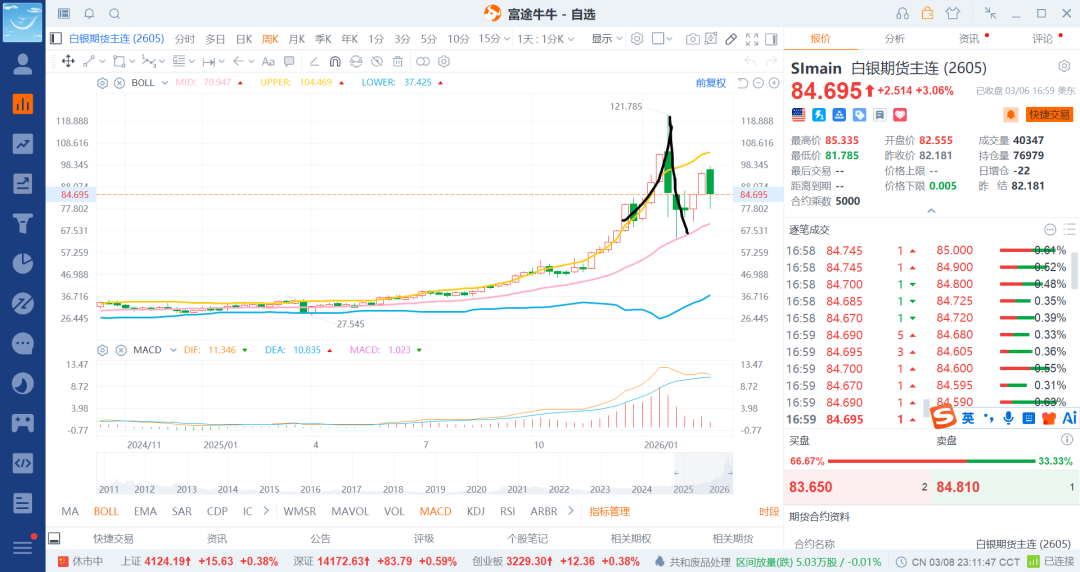Toggle the left watchlist panel icon

pyautogui.click(x=56, y=39)
